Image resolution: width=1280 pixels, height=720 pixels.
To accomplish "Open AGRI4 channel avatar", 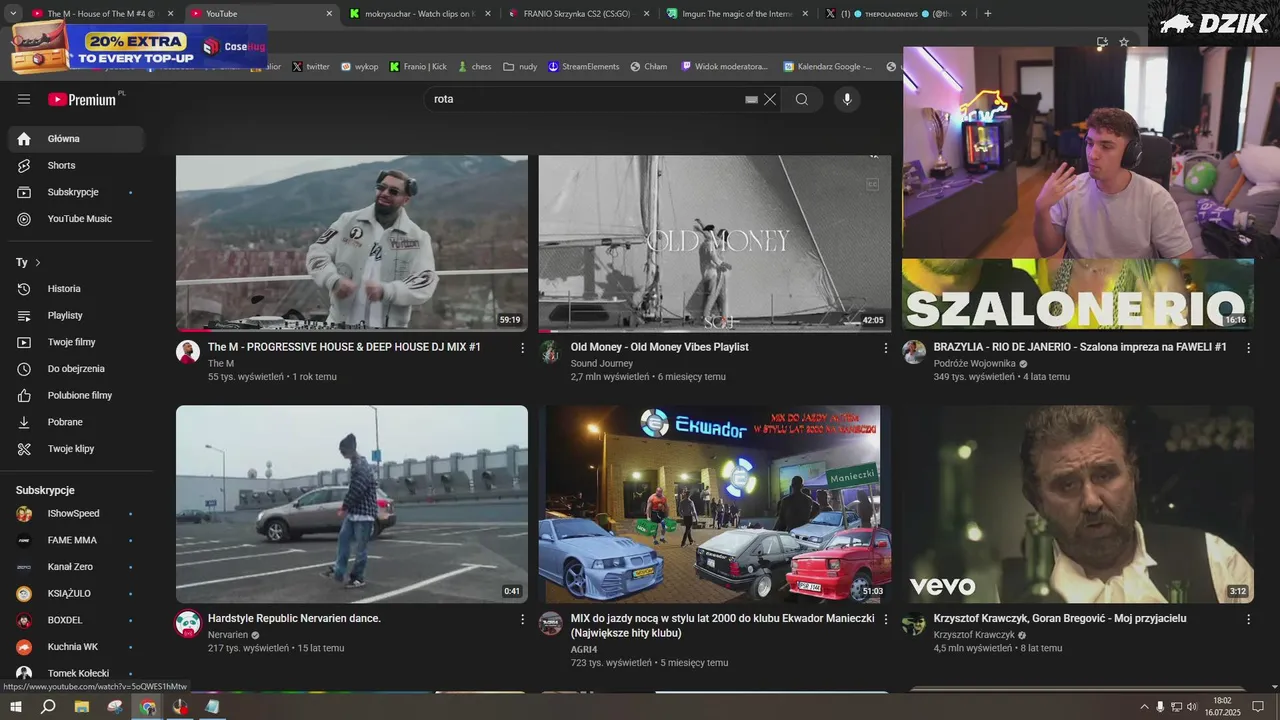I will [x=550, y=624].
